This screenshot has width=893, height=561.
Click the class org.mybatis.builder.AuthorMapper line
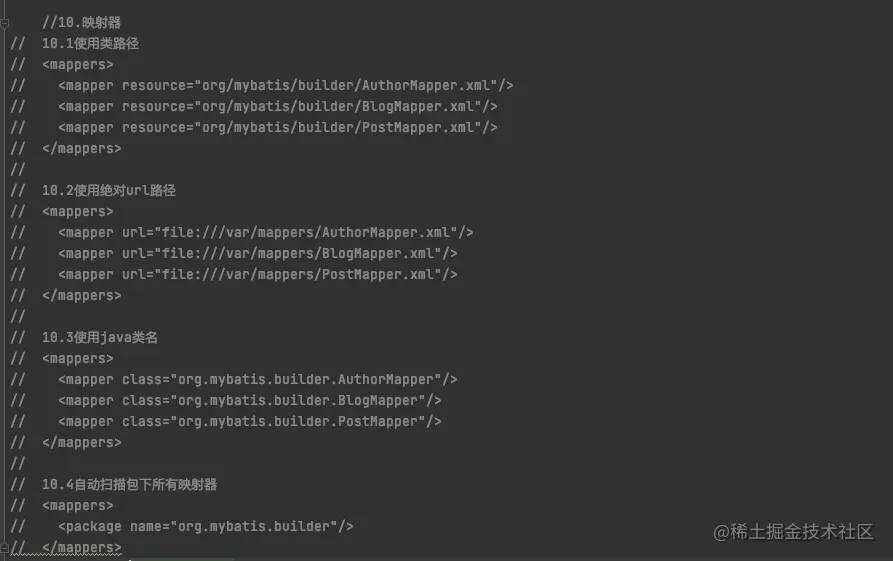[x=257, y=380]
